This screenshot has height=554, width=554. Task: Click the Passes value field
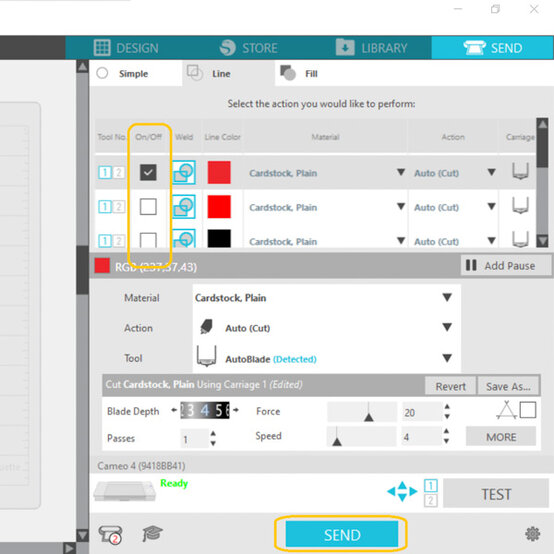point(194,439)
